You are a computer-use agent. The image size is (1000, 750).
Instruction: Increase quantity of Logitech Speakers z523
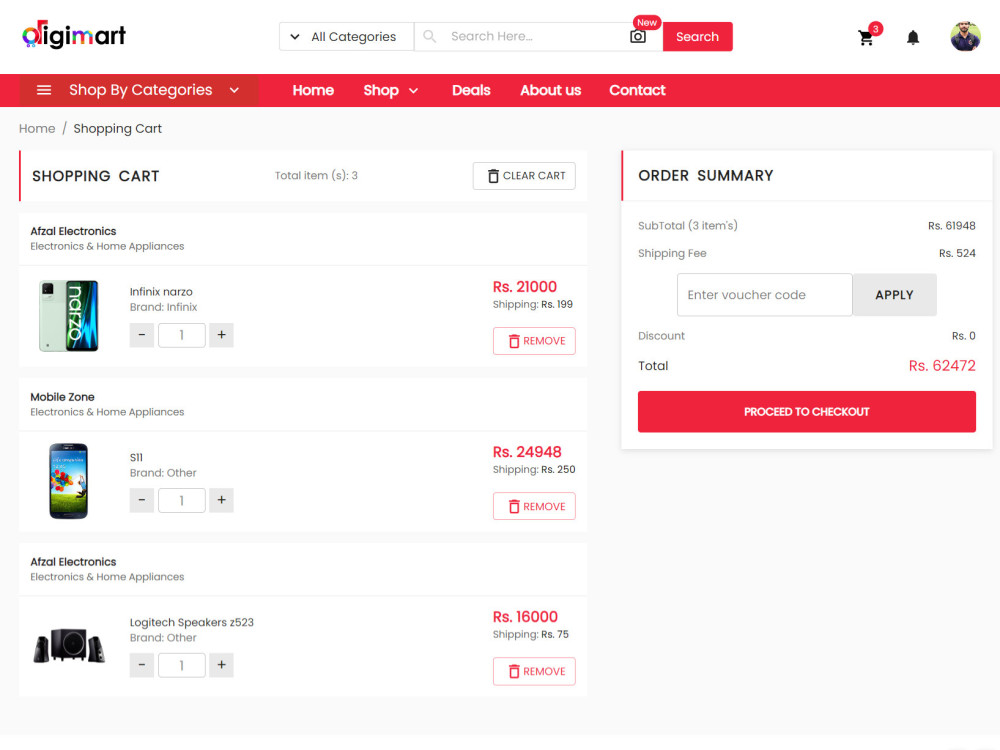coord(221,665)
